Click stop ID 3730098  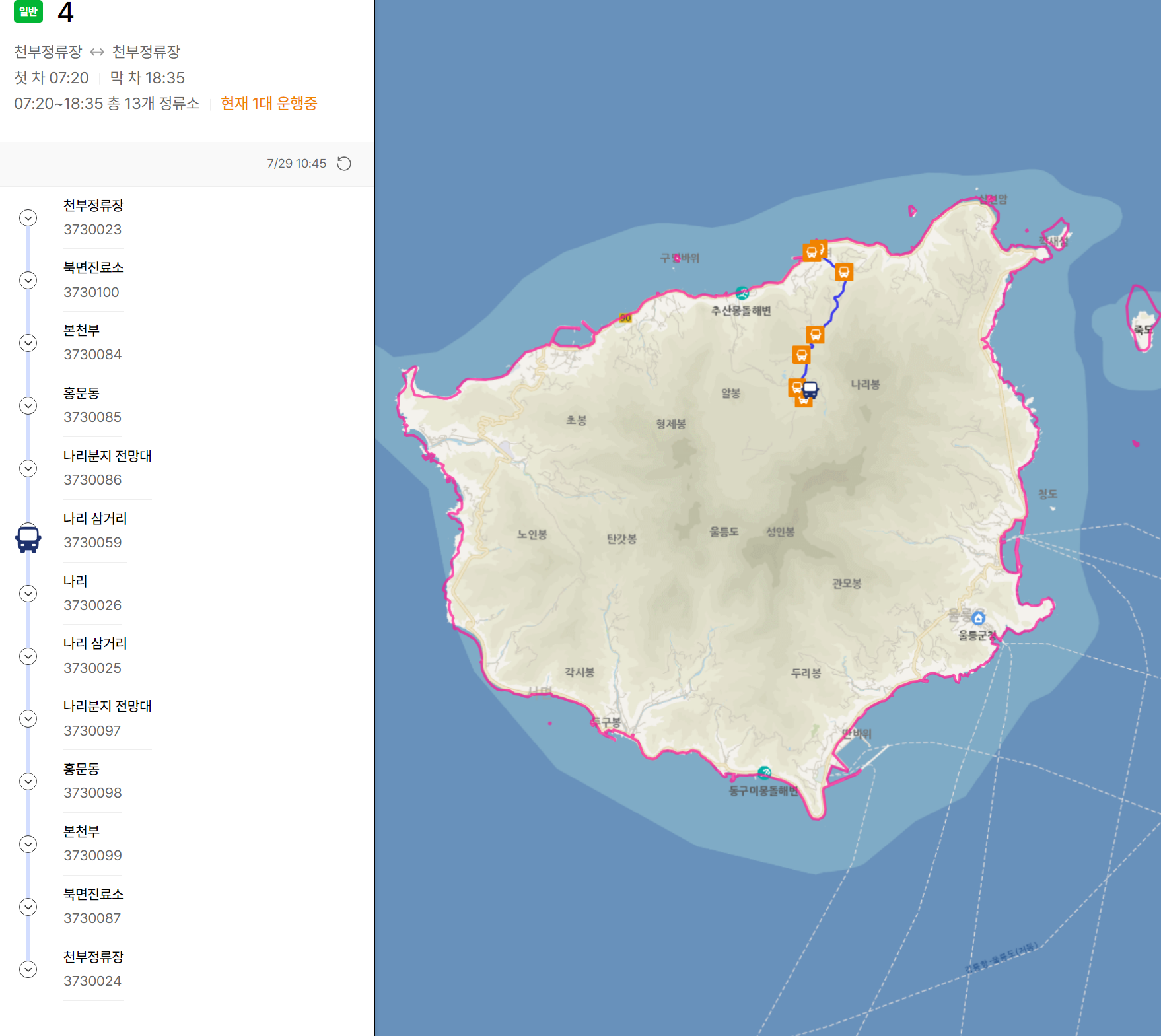coord(92,793)
